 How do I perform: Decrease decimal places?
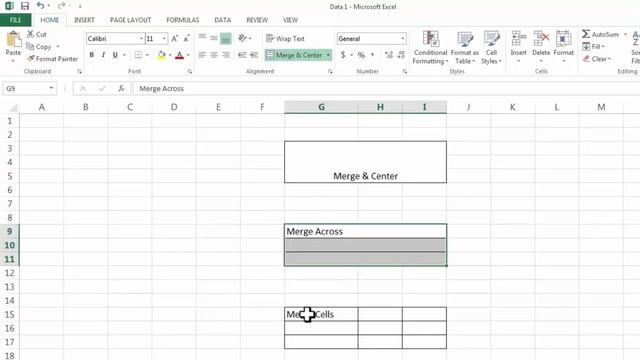pos(401,55)
